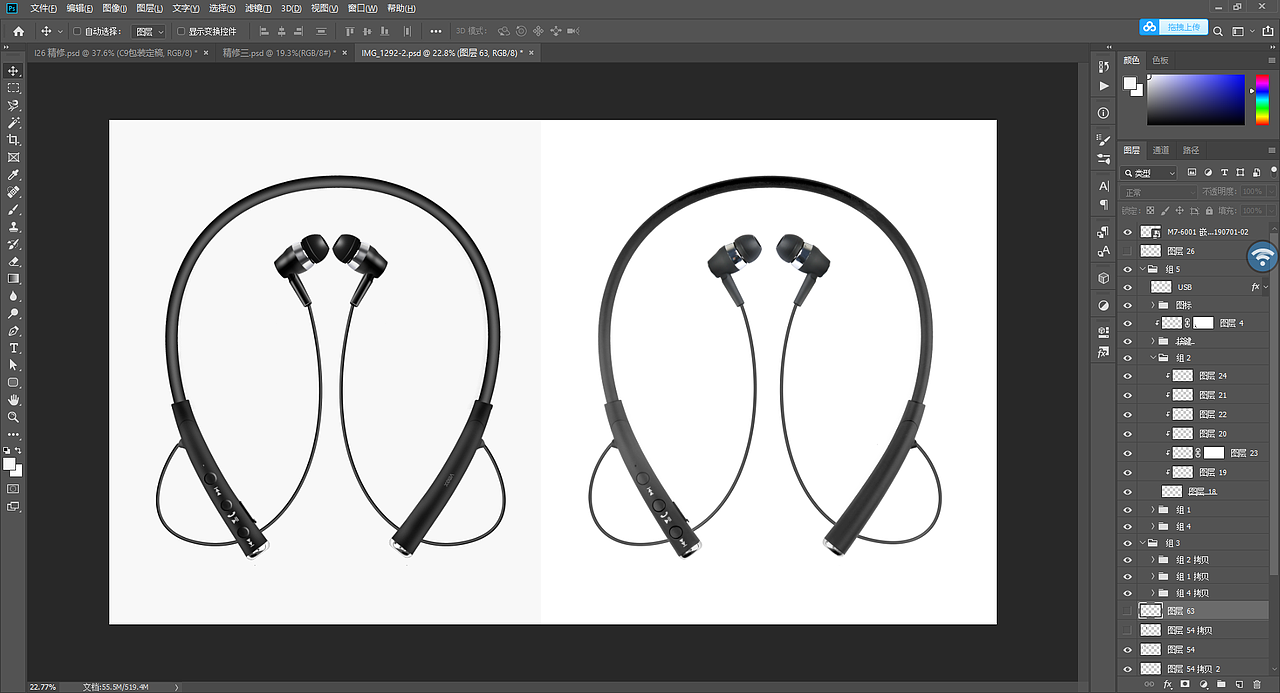This screenshot has width=1280, height=693.
Task: Open more align options (three dots)
Action: (435, 31)
